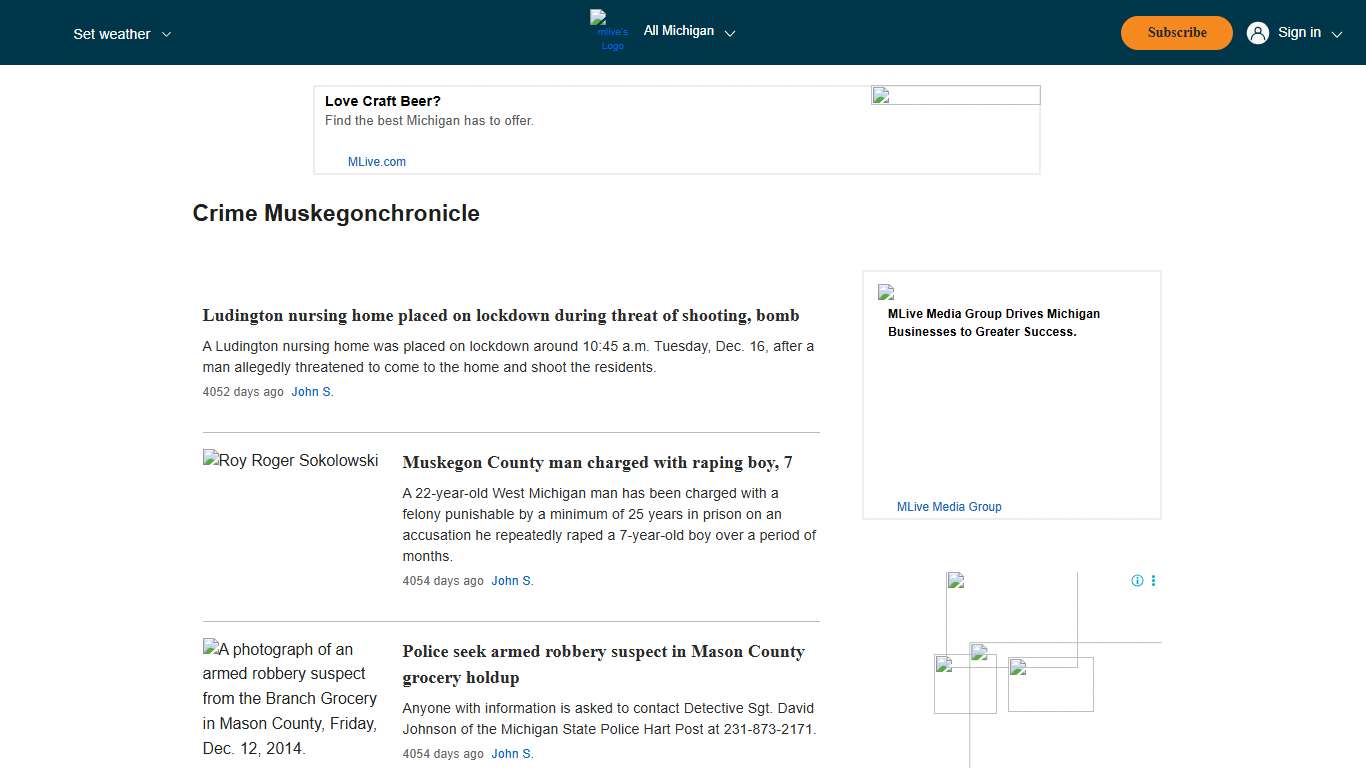Click Love Craft Beer? ad headline
Image resolution: width=1366 pixels, height=768 pixels.
click(383, 101)
